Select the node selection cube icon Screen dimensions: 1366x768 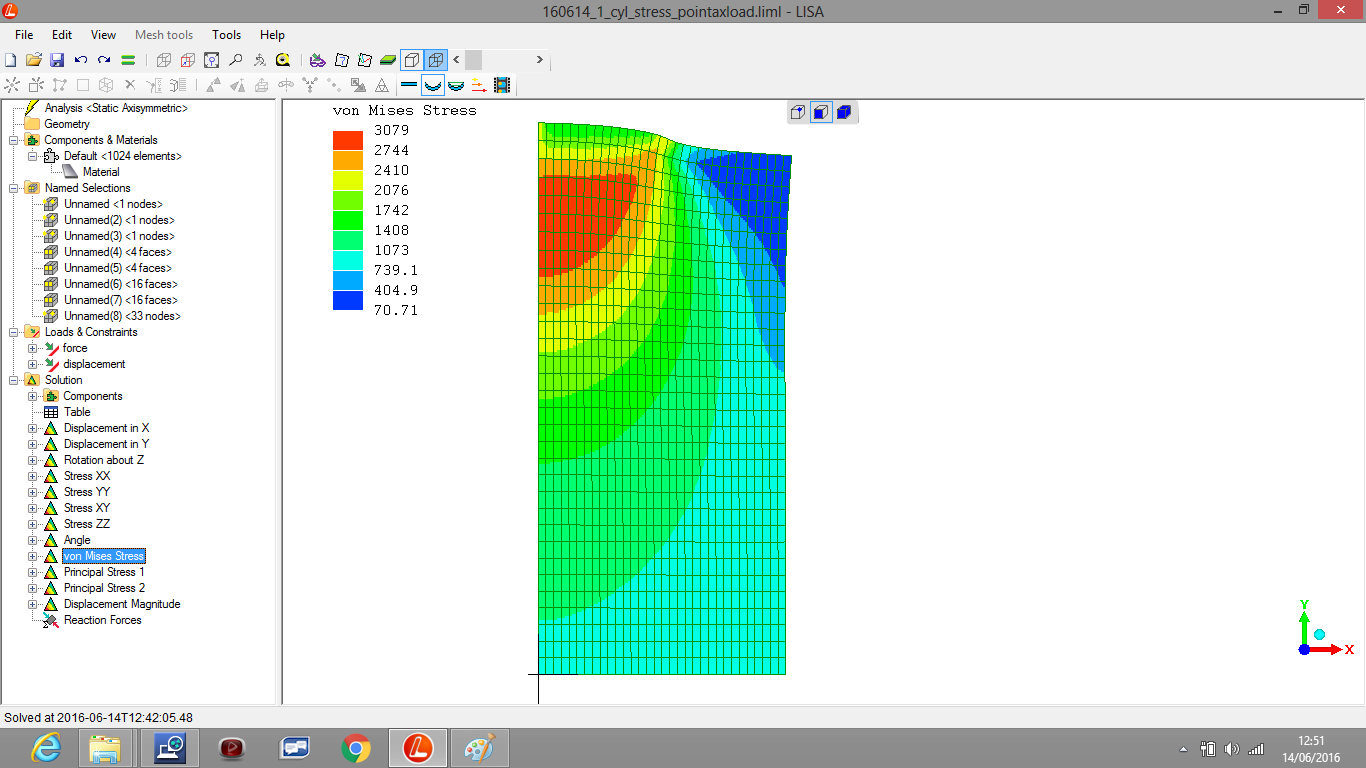(x=797, y=112)
